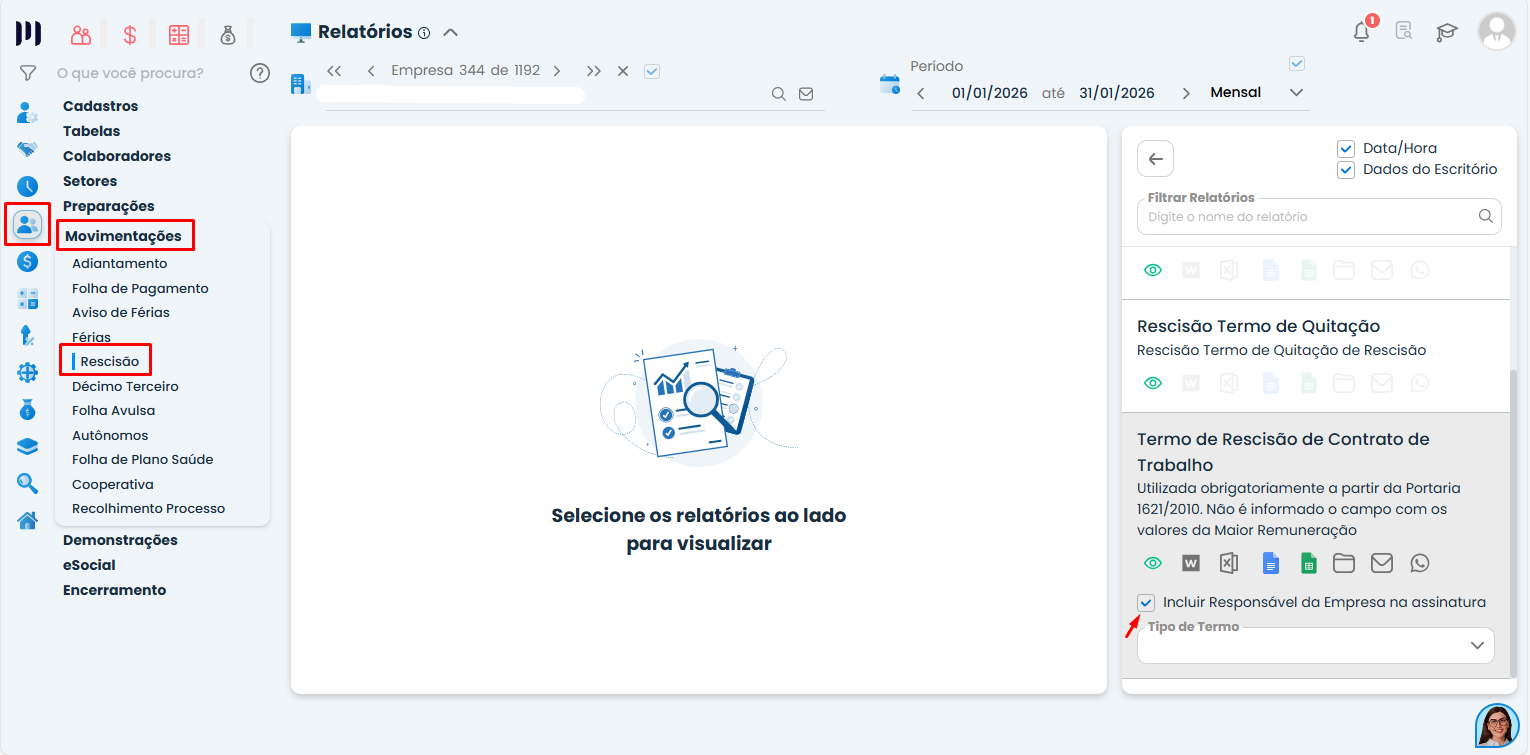Toggle Dados do Escritório checkbox

coord(1346,169)
